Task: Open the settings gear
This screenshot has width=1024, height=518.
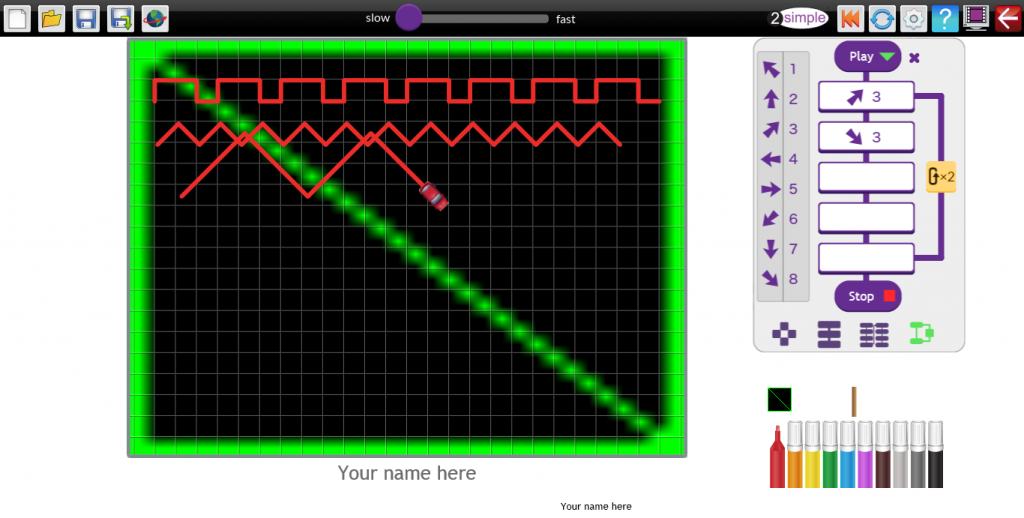Action: tap(913, 19)
